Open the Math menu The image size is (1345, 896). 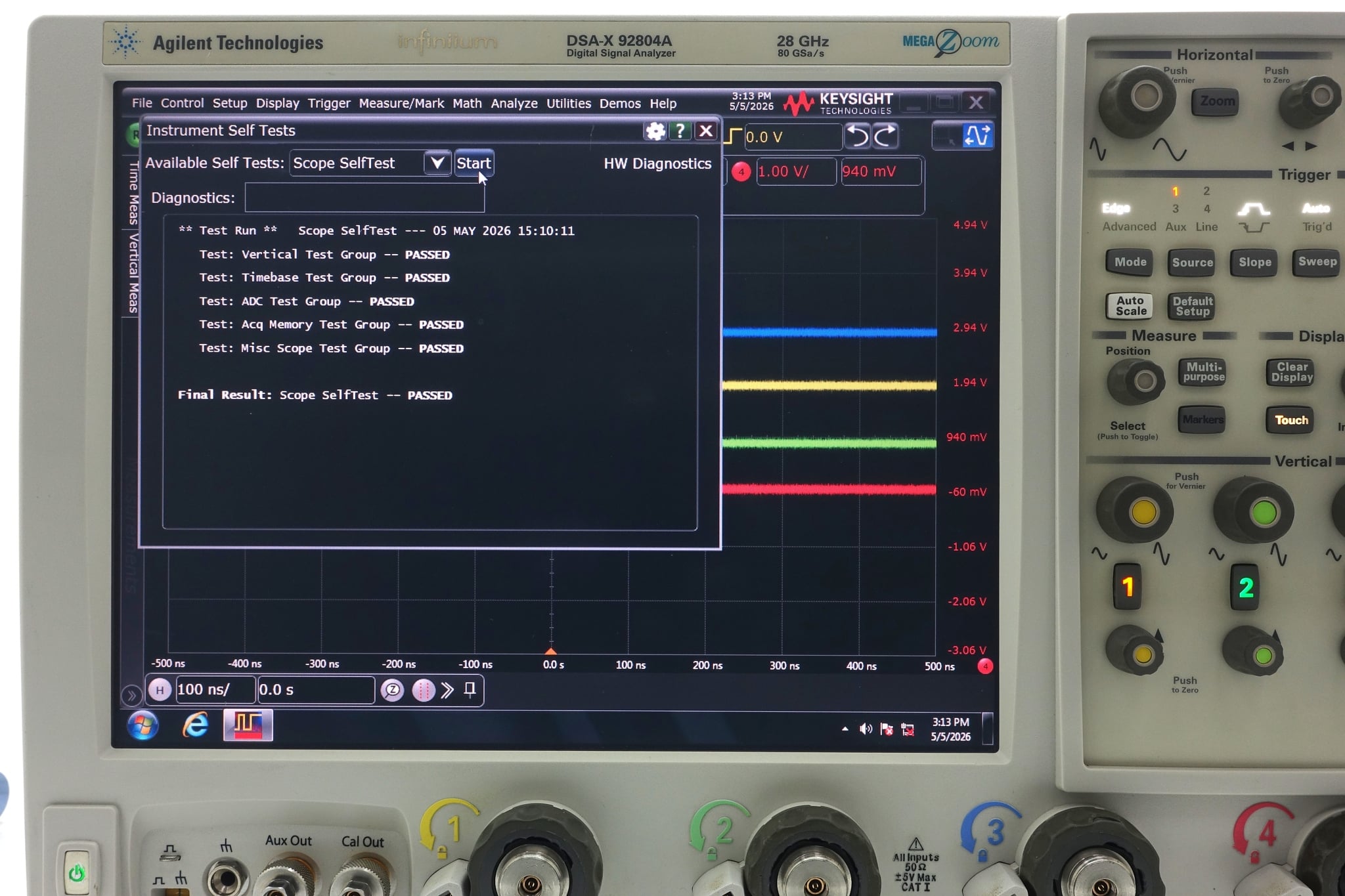pos(467,103)
